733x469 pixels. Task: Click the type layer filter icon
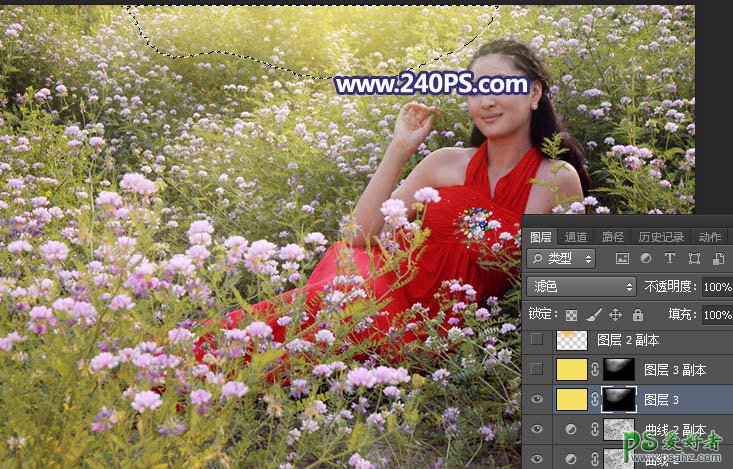pyautogui.click(x=671, y=259)
